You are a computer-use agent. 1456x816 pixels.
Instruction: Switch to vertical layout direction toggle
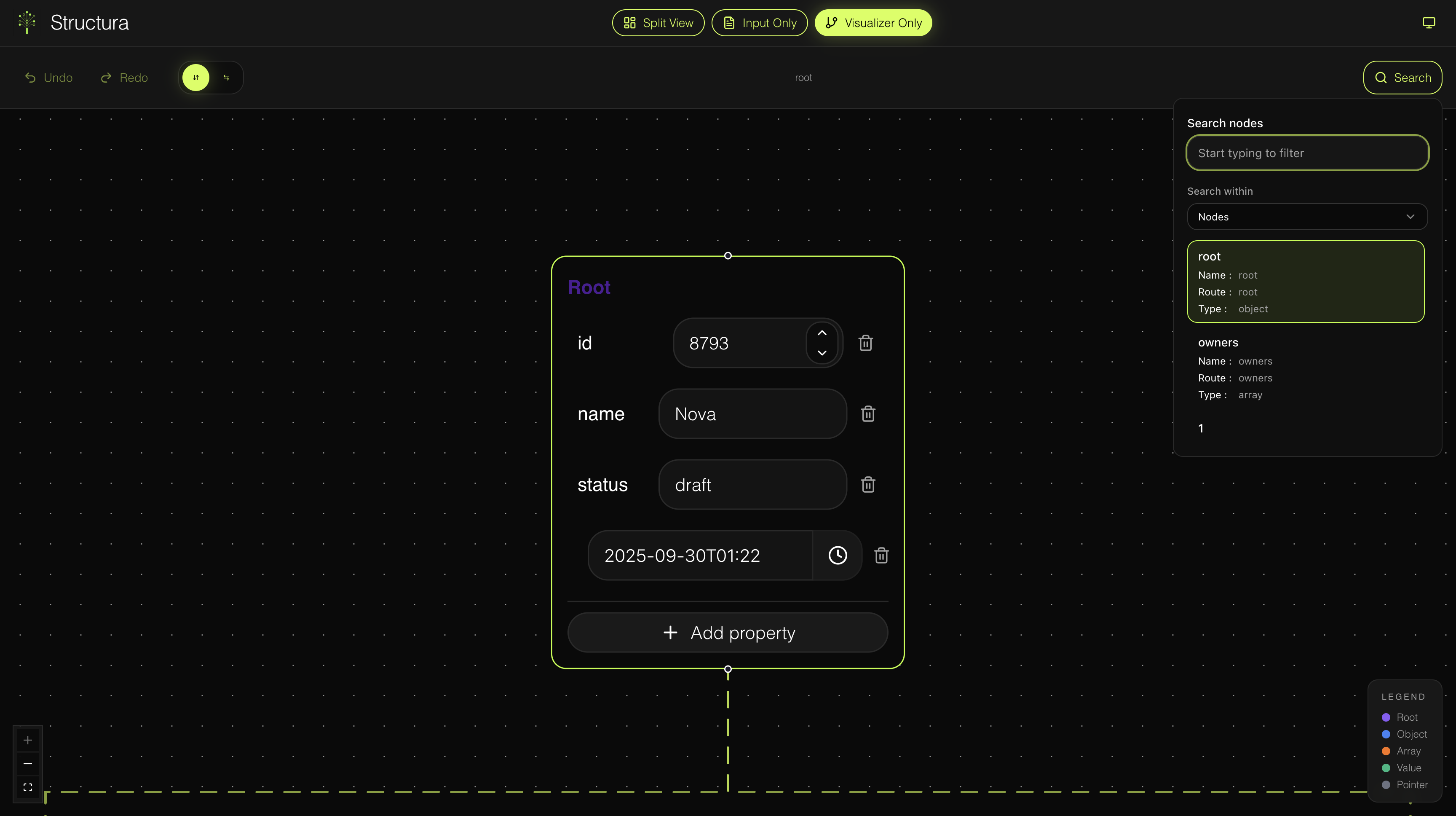pos(195,78)
